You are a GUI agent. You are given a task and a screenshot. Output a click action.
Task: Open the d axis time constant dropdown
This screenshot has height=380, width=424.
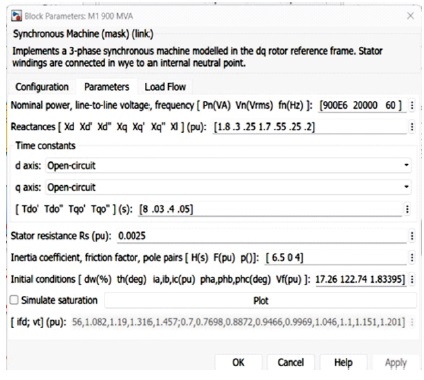tap(228, 166)
